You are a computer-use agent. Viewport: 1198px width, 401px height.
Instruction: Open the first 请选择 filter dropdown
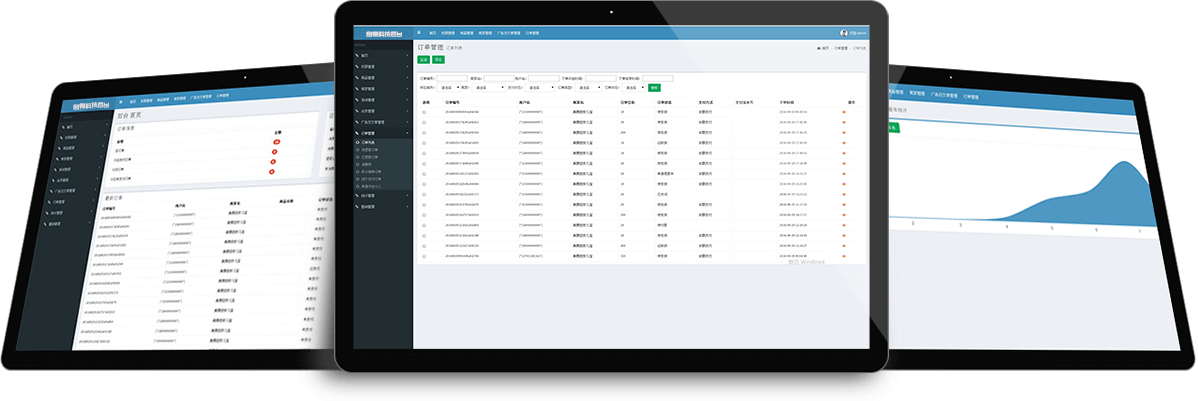point(447,87)
